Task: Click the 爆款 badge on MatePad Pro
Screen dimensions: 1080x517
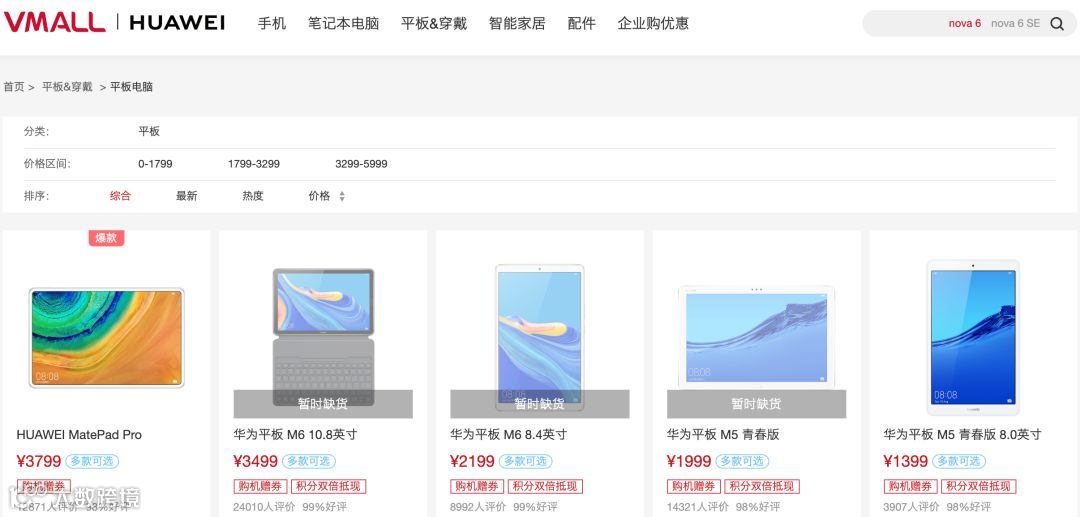Action: tap(106, 238)
